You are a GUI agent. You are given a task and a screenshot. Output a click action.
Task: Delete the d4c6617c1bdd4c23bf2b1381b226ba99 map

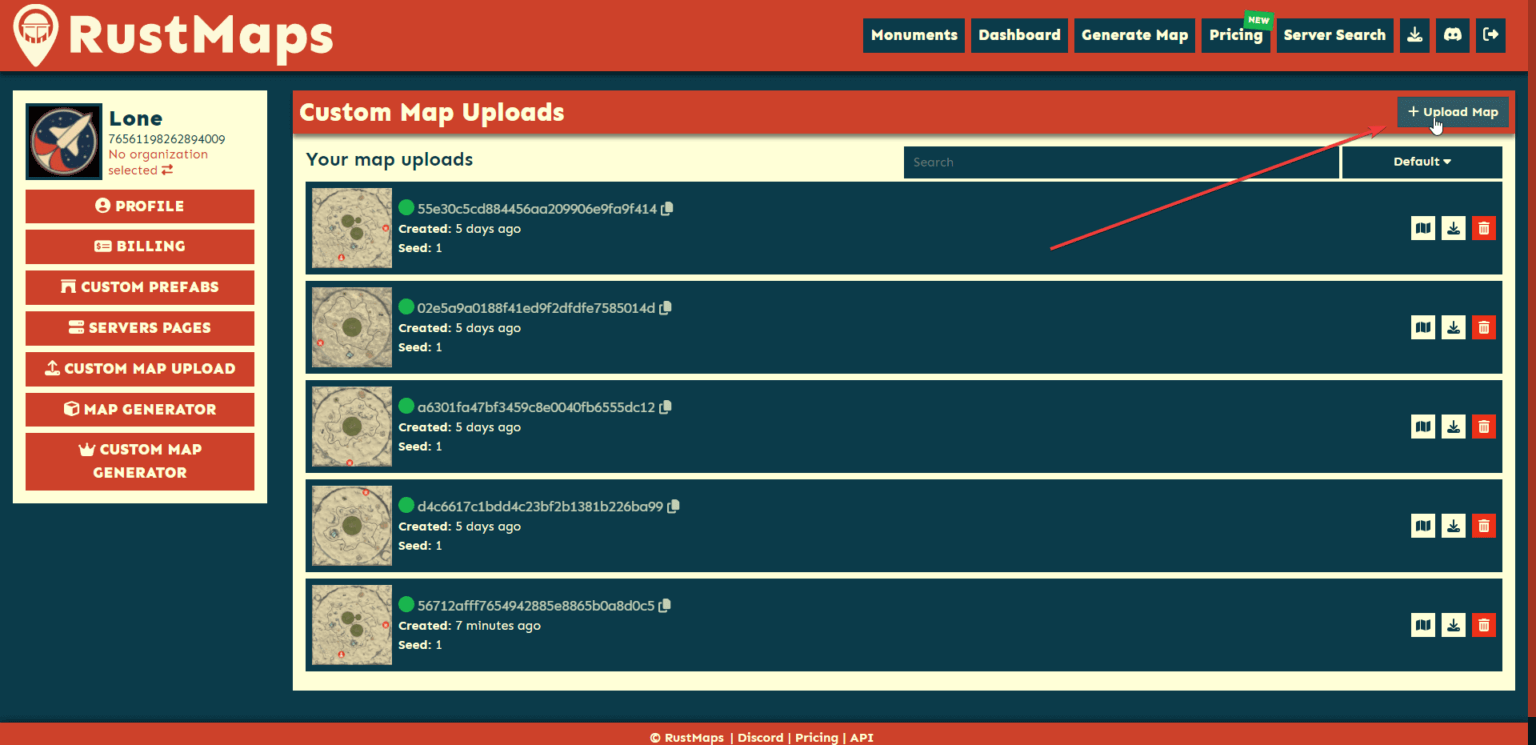[x=1483, y=526]
